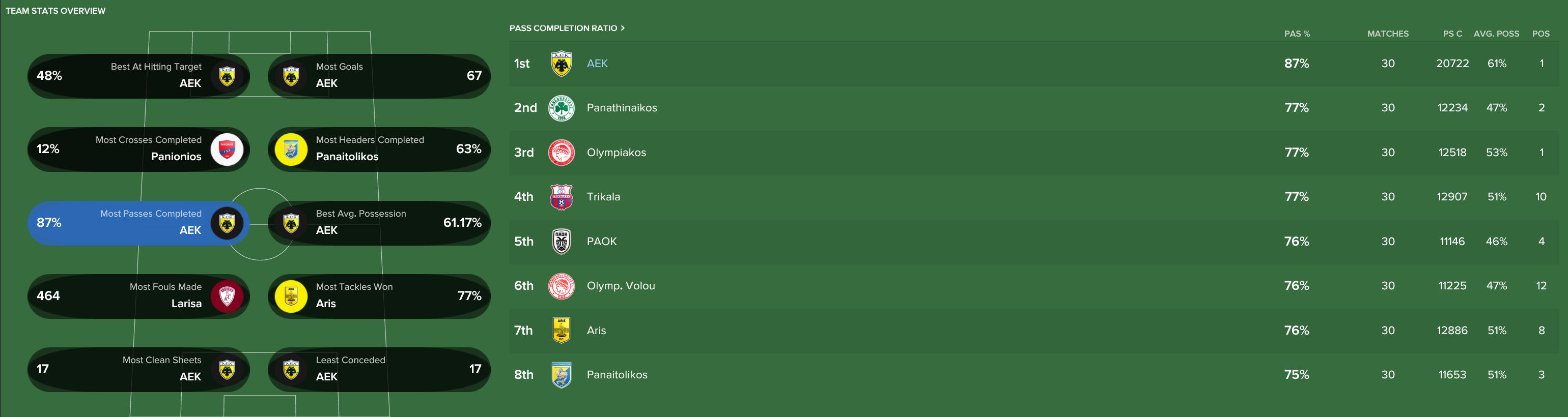This screenshot has height=417, width=1568.
Task: Open the Panaitolikos team link in the table
Action: 617,375
